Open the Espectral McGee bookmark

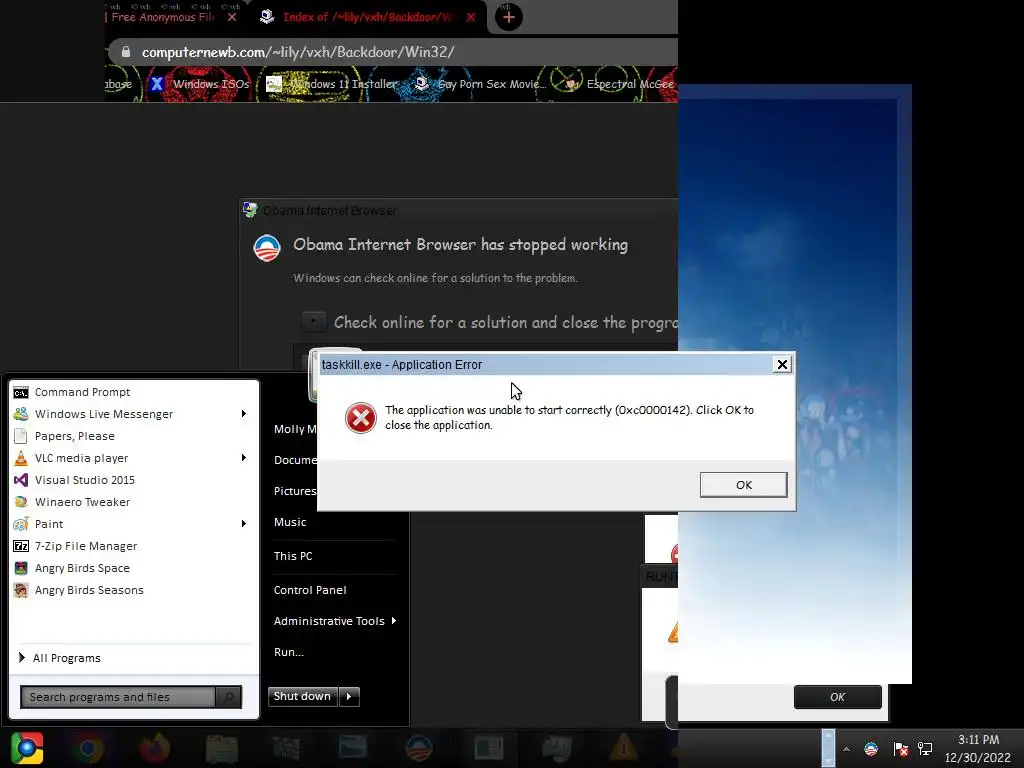point(618,84)
